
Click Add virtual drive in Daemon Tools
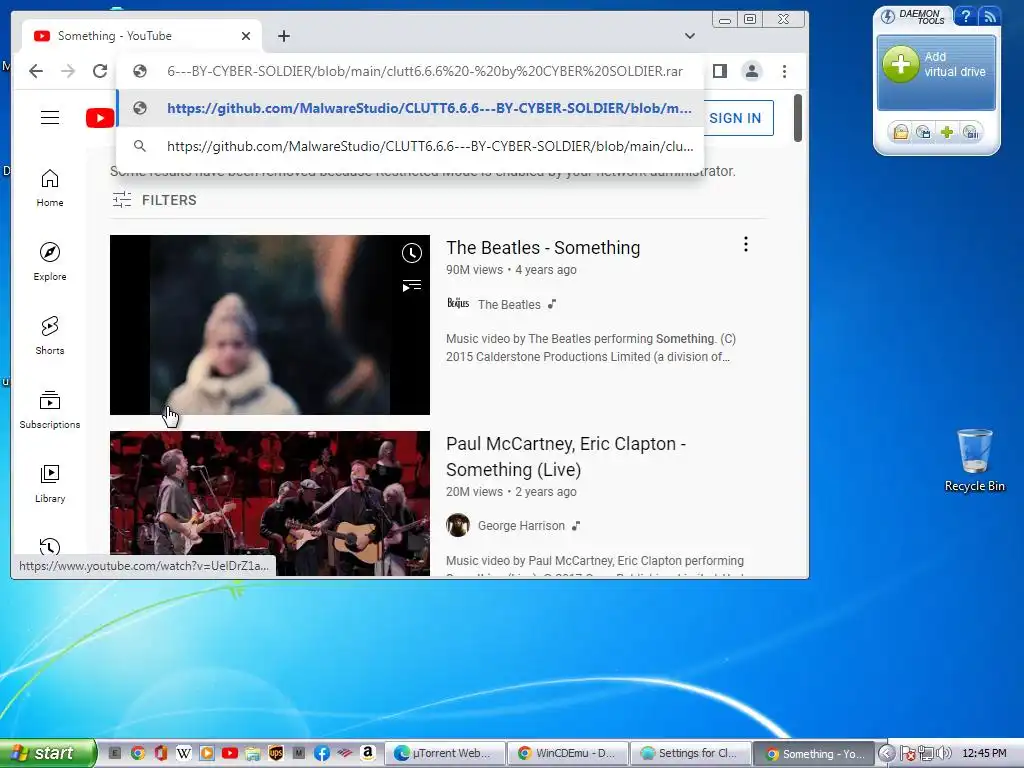click(936, 72)
